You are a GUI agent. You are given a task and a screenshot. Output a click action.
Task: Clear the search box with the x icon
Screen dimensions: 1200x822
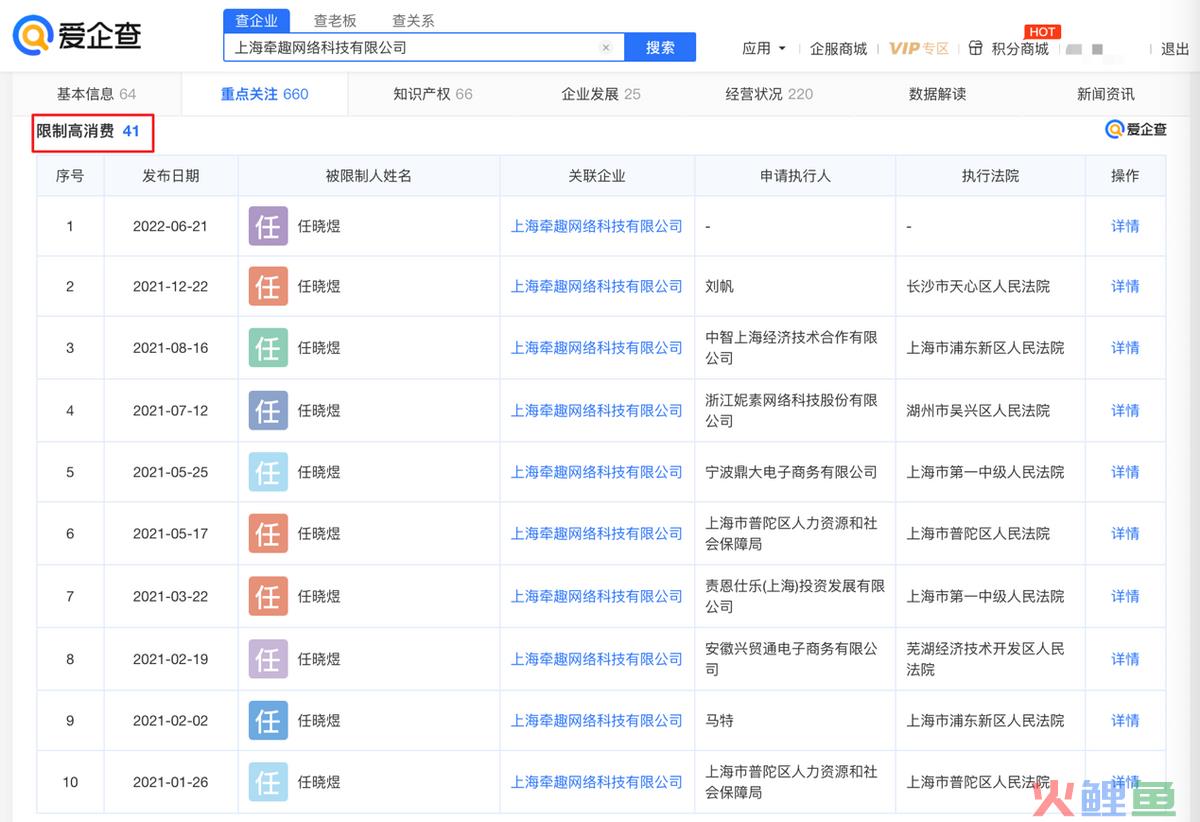click(x=606, y=47)
